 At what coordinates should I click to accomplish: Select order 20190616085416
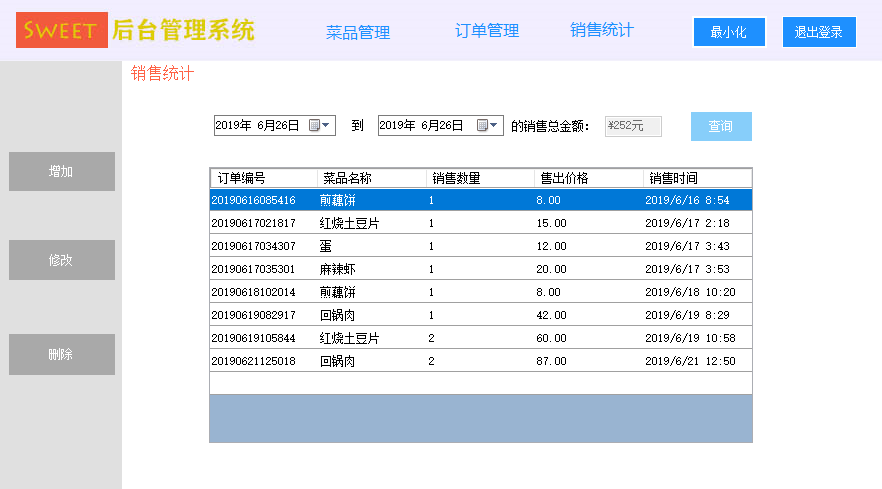point(481,200)
